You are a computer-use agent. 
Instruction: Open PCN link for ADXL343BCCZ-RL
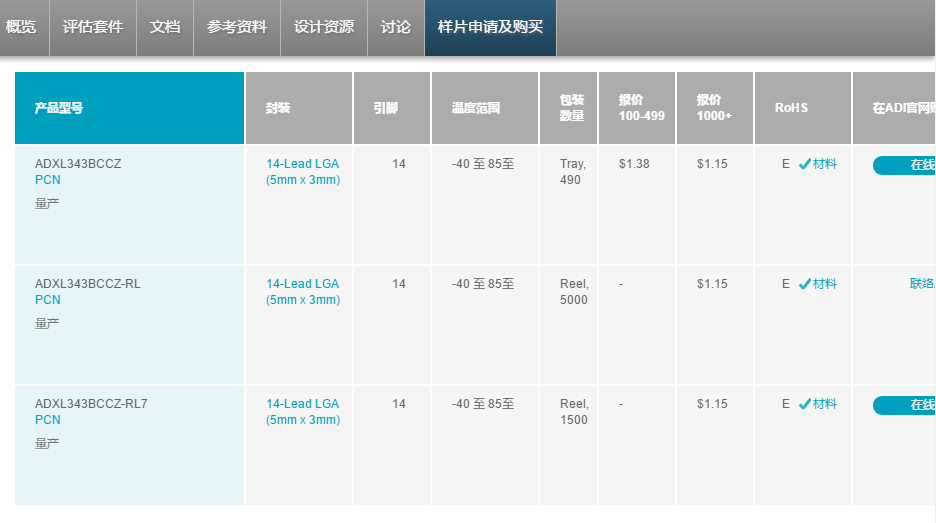click(x=48, y=300)
